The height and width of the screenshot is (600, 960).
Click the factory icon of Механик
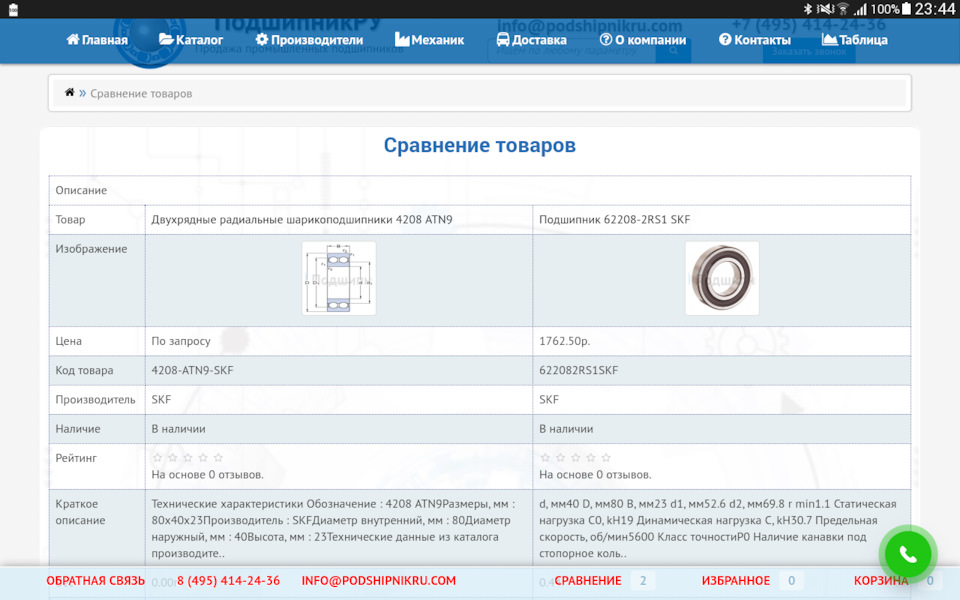402,39
